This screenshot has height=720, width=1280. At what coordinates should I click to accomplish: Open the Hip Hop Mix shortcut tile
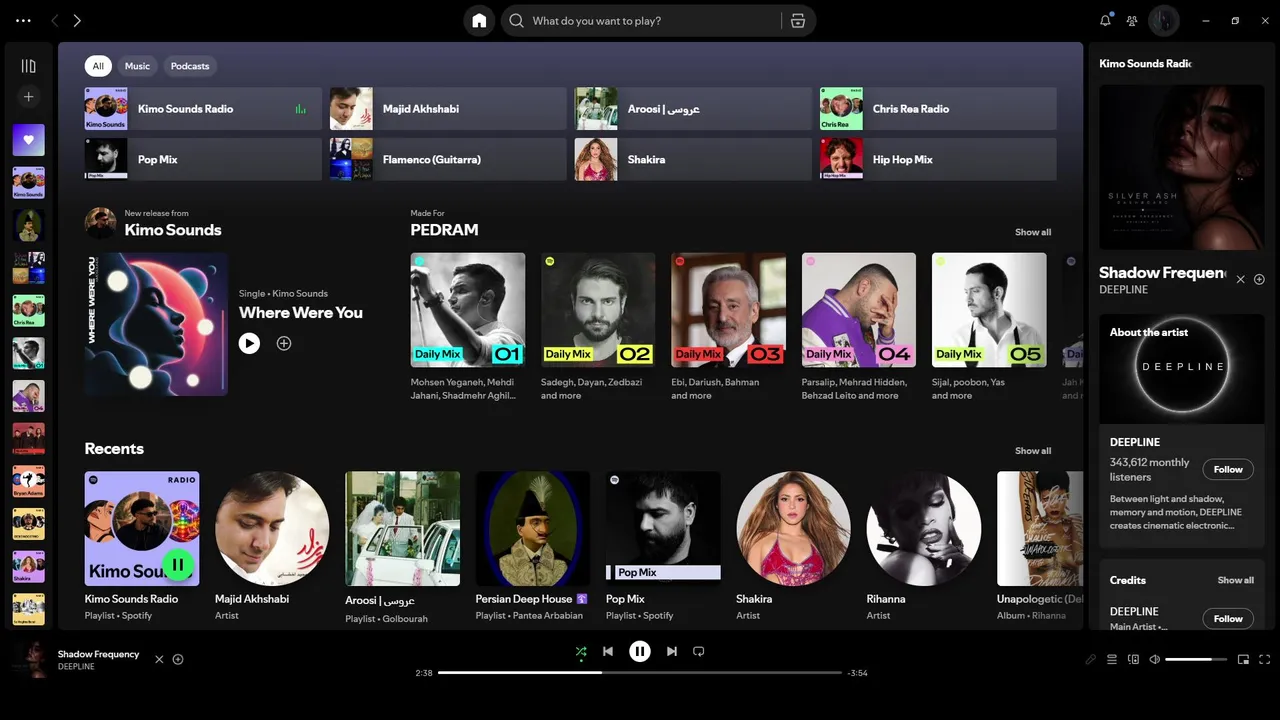click(x=938, y=159)
